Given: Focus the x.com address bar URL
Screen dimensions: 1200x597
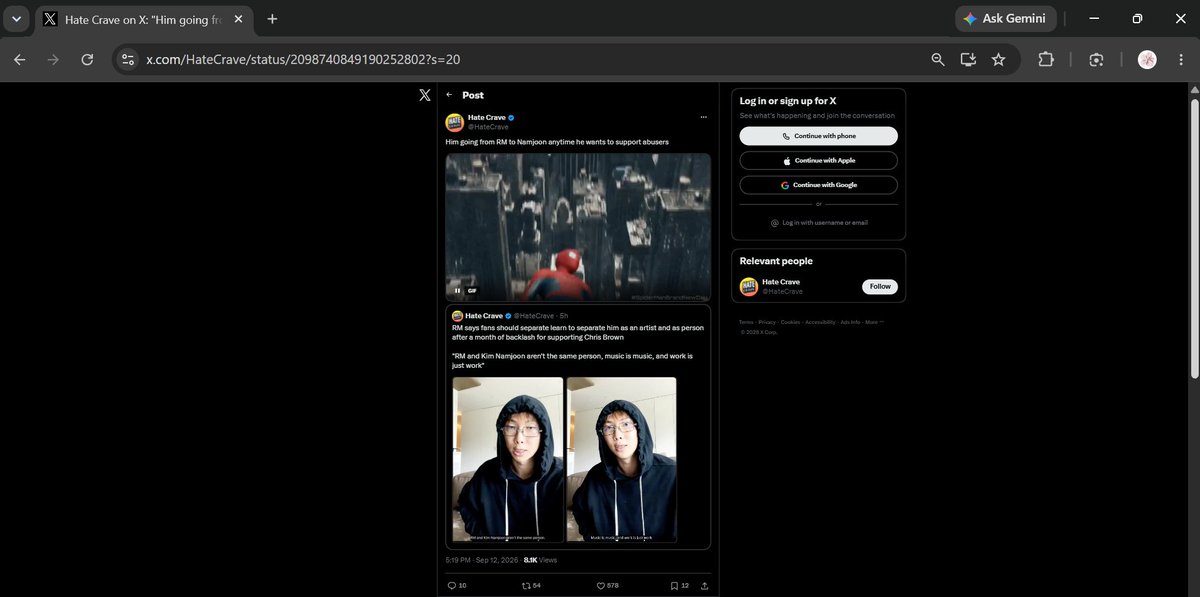Looking at the screenshot, I should 303,60.
